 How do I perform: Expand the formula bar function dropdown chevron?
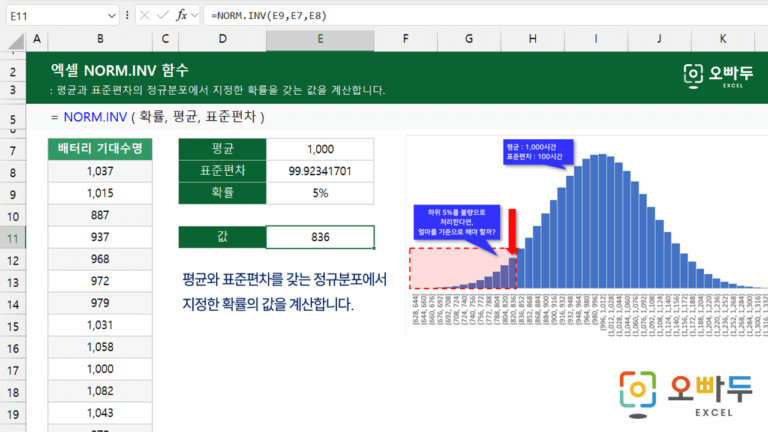[x=194, y=16]
